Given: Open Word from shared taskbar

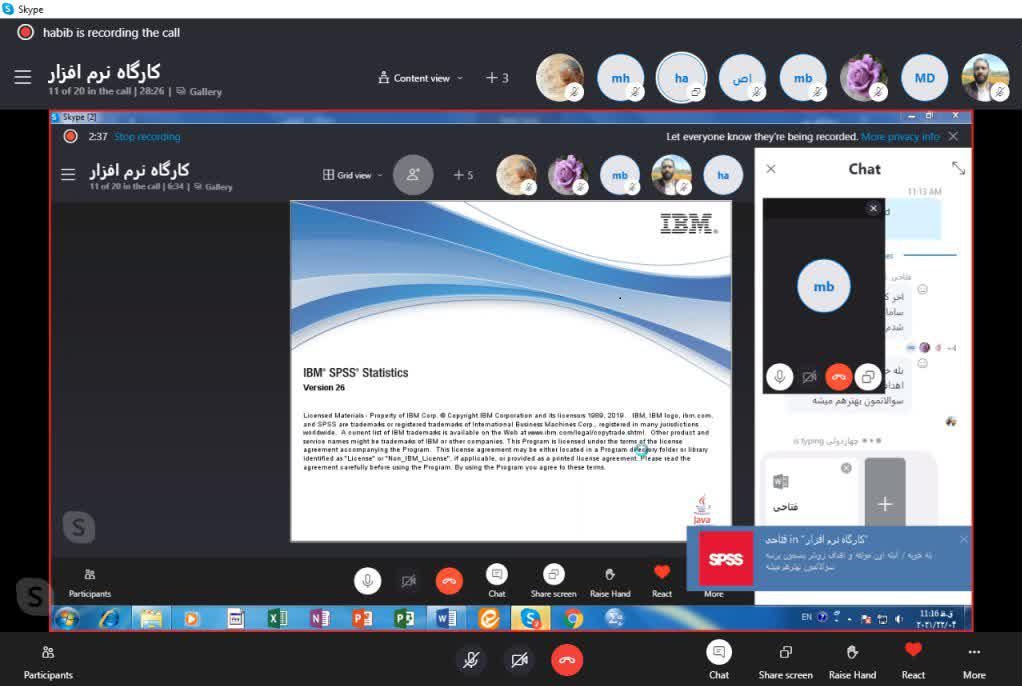Looking at the screenshot, I should (446, 618).
